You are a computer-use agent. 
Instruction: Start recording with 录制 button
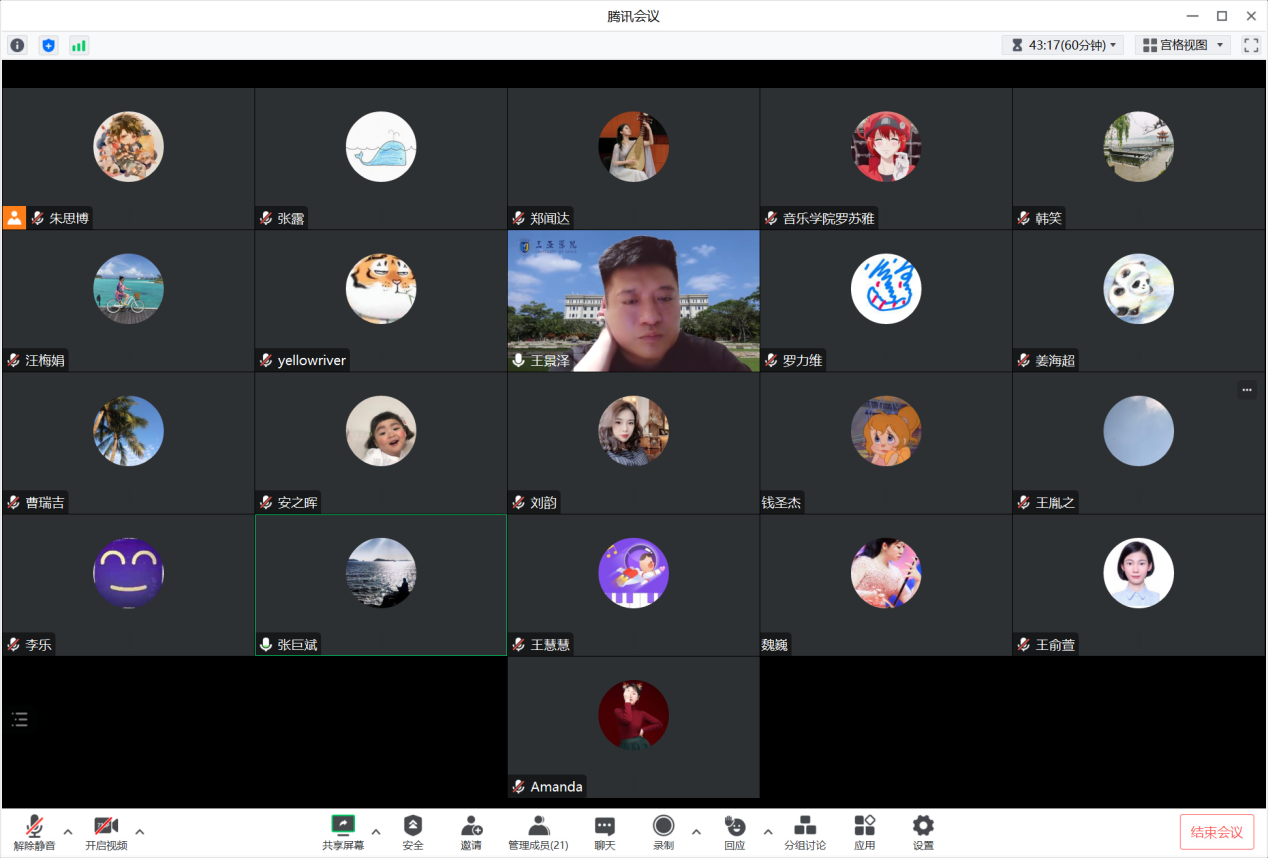(x=663, y=831)
